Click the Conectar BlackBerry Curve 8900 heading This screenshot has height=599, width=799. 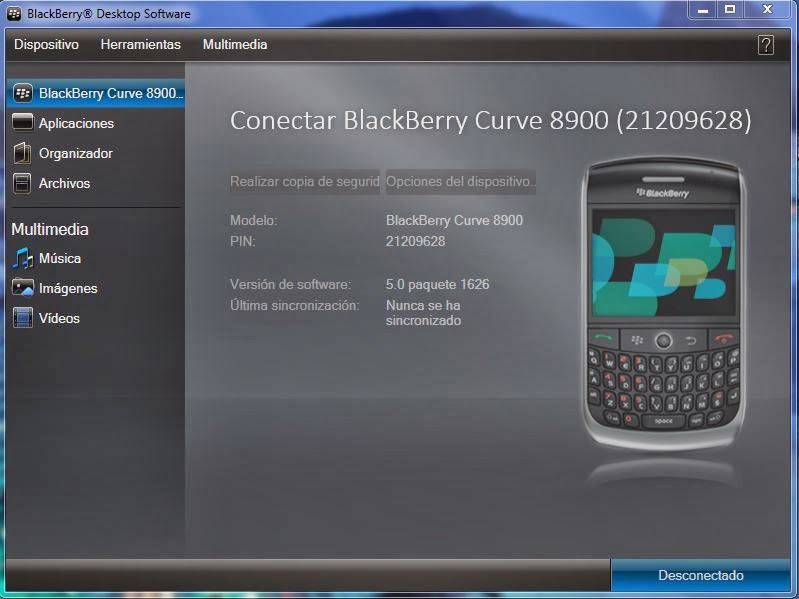[491, 121]
